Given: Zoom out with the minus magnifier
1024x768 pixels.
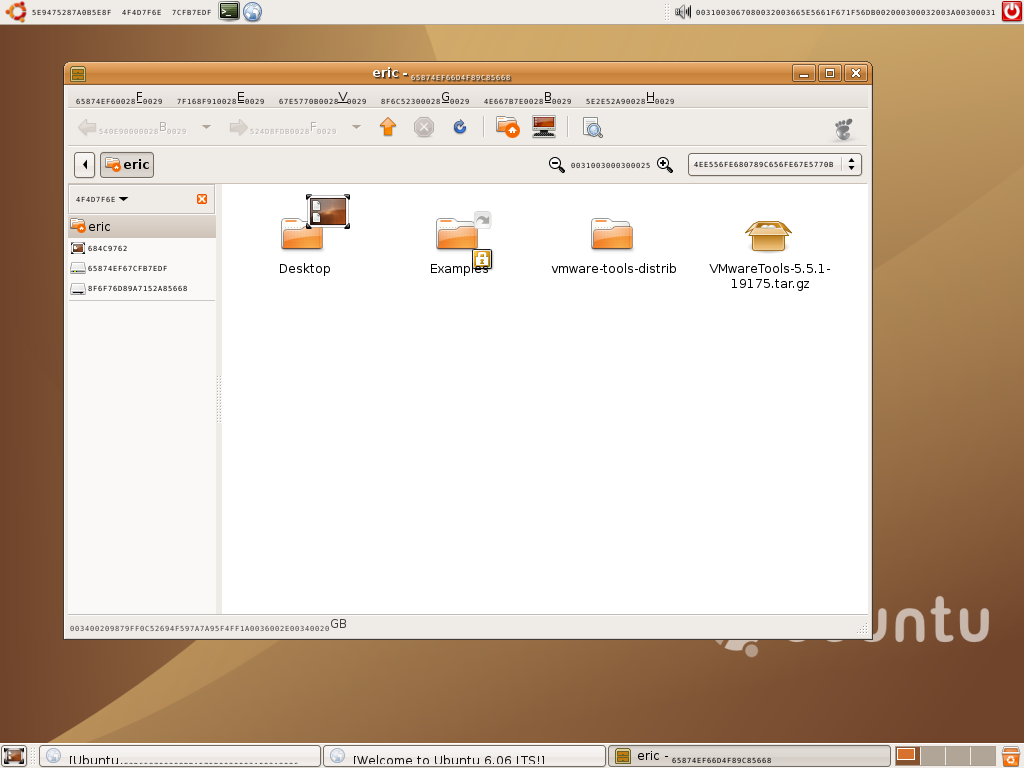Looking at the screenshot, I should point(556,165).
